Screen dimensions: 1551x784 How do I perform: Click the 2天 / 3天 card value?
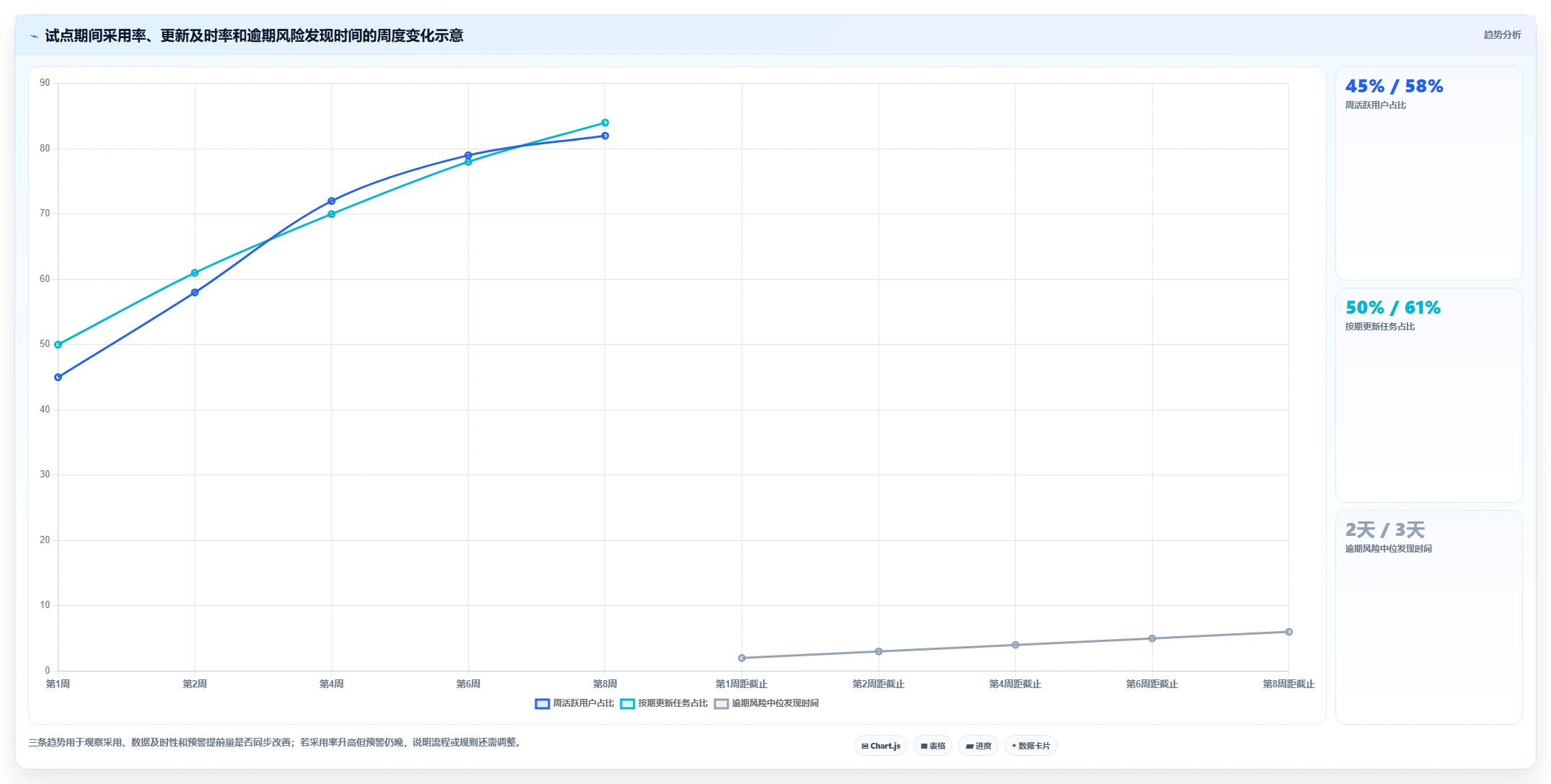click(x=1384, y=530)
